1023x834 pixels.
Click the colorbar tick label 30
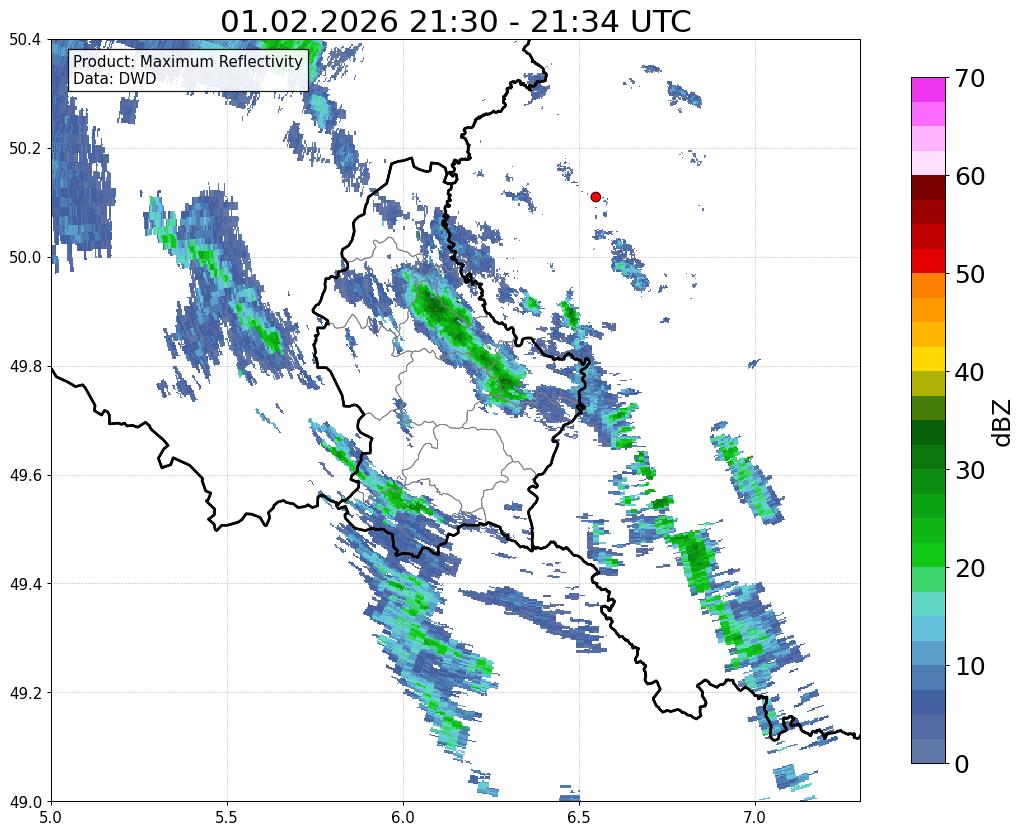pos(969,470)
